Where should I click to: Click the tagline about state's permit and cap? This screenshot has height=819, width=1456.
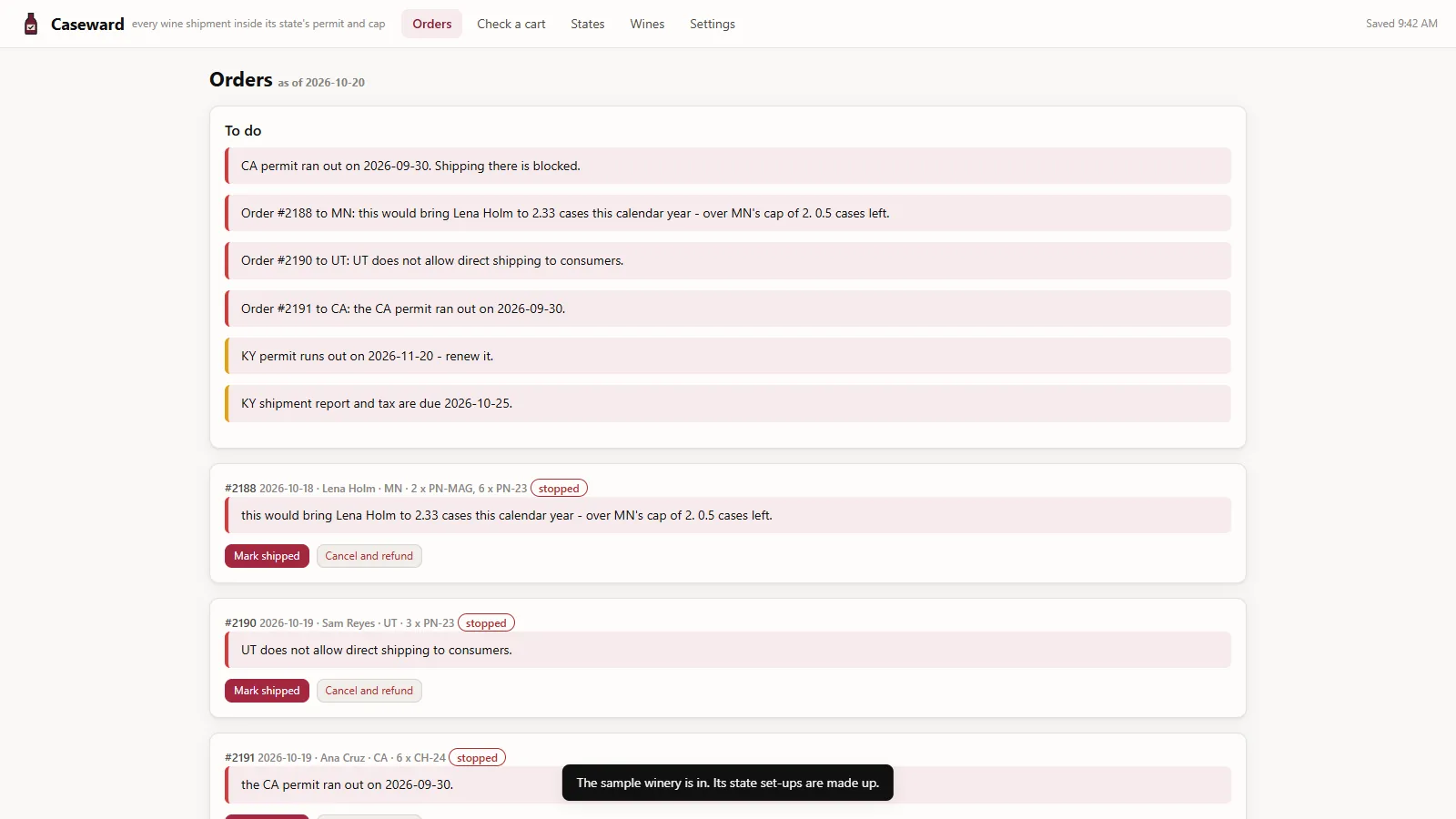pos(258,25)
